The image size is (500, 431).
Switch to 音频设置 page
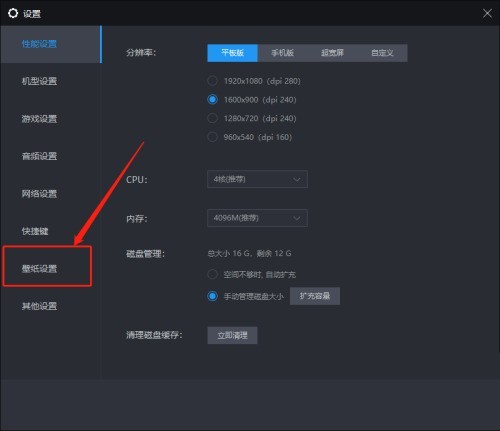click(x=39, y=156)
